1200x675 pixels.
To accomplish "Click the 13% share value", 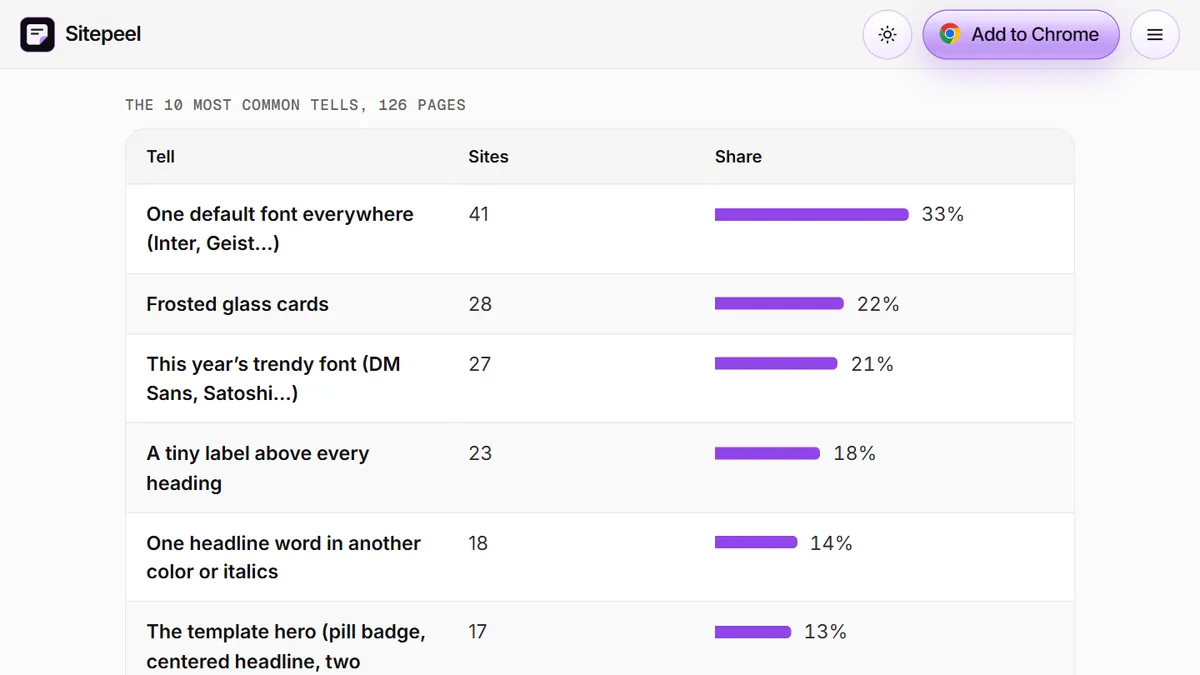I will point(825,632).
